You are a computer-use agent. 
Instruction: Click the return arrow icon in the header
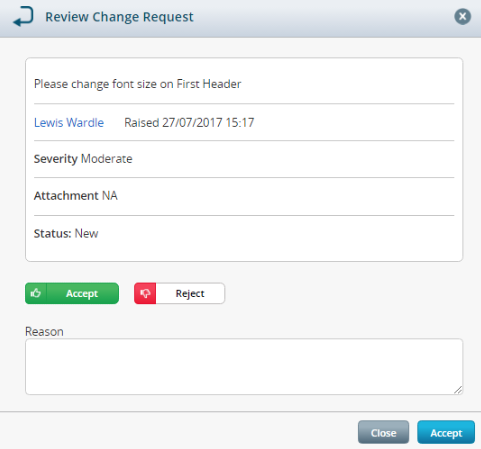(23, 16)
